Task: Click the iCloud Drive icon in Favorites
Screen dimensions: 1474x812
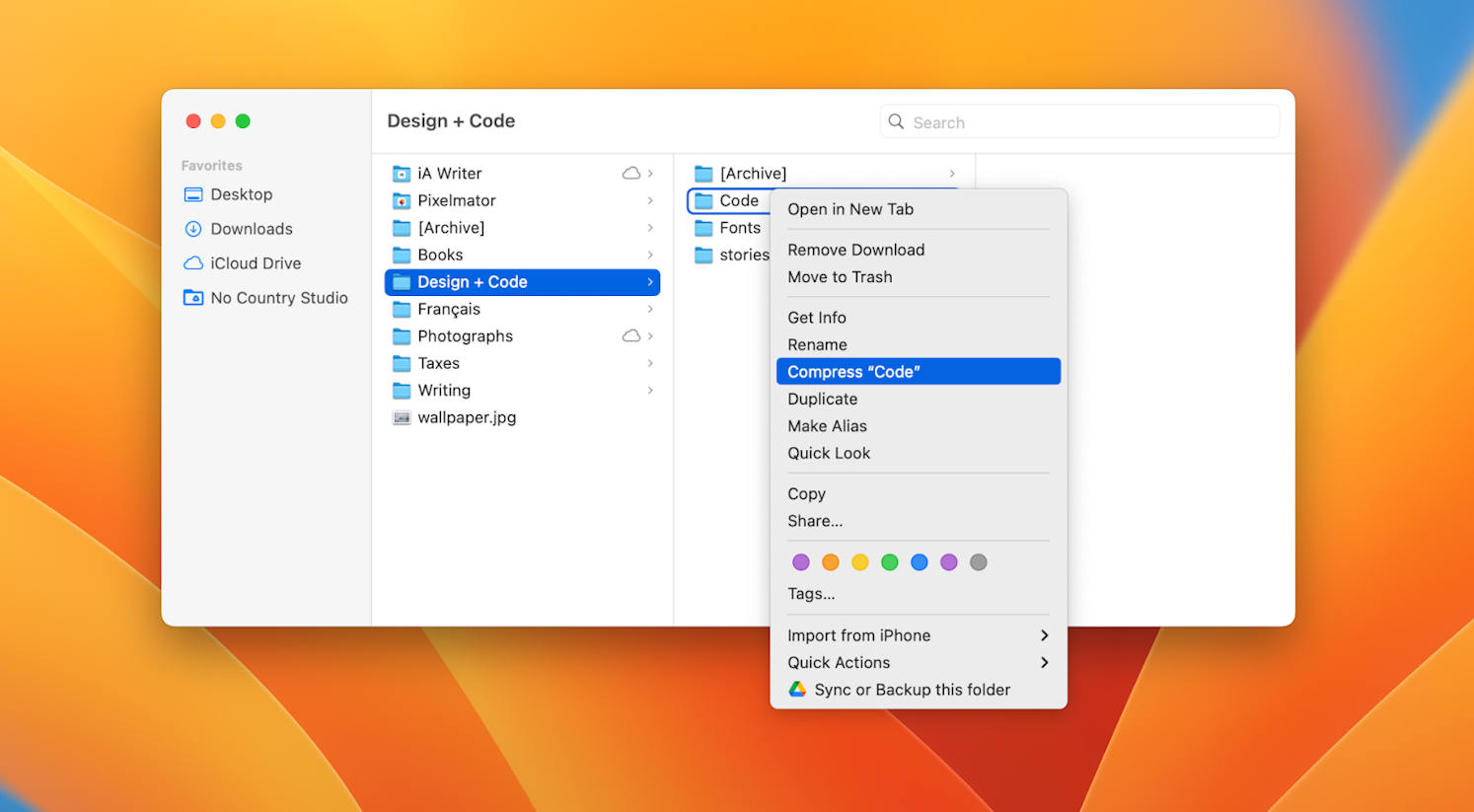Action: (193, 262)
